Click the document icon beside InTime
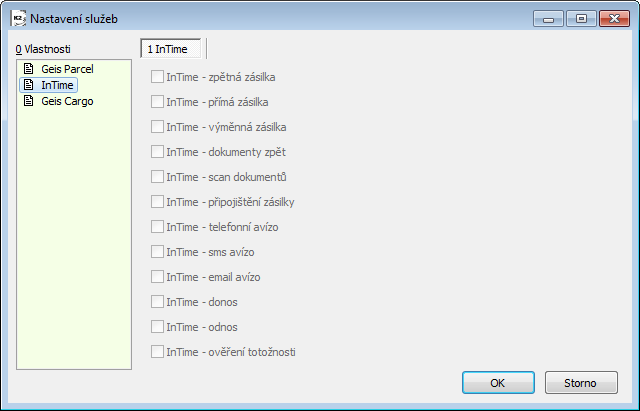This screenshot has height=411, width=640. [x=29, y=85]
